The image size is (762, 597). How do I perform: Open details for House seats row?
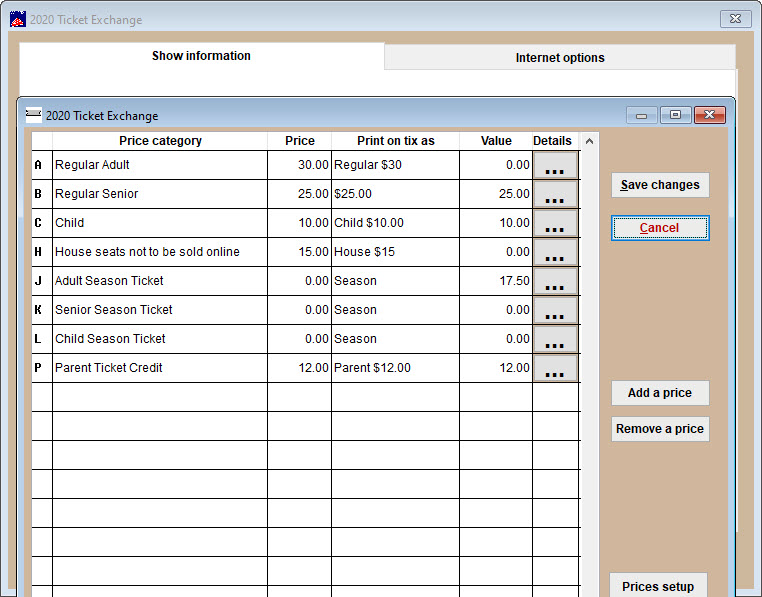pos(555,252)
